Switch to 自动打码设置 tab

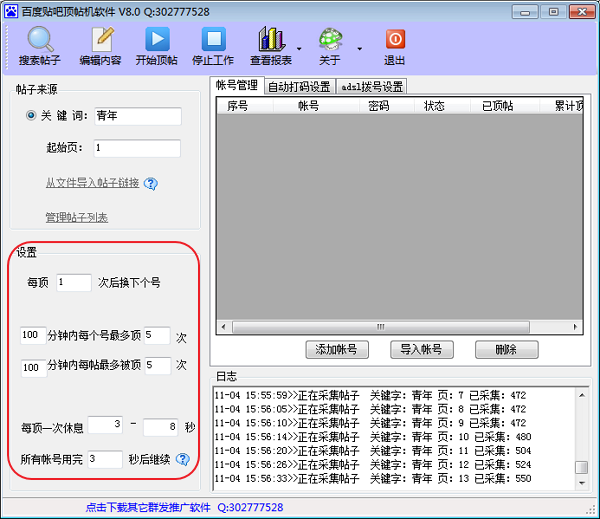tap(299, 87)
